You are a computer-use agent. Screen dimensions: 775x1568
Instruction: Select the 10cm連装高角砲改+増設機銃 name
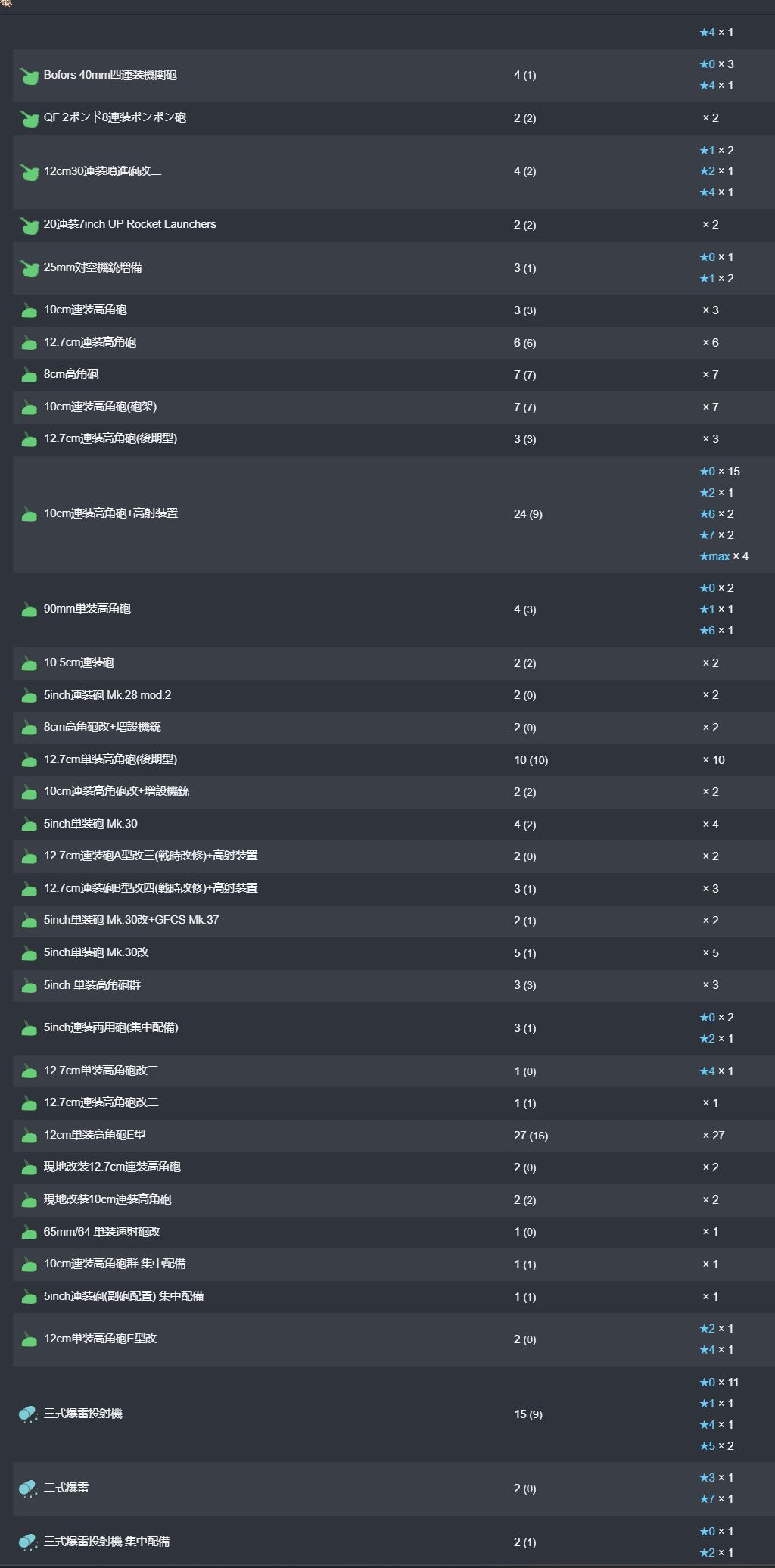[117, 791]
